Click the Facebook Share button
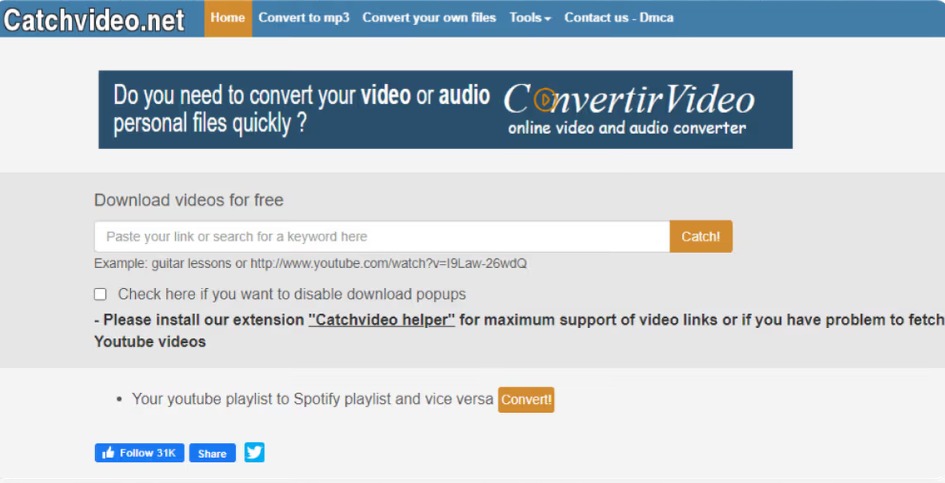Screen dimensions: 945x483 [212, 453]
